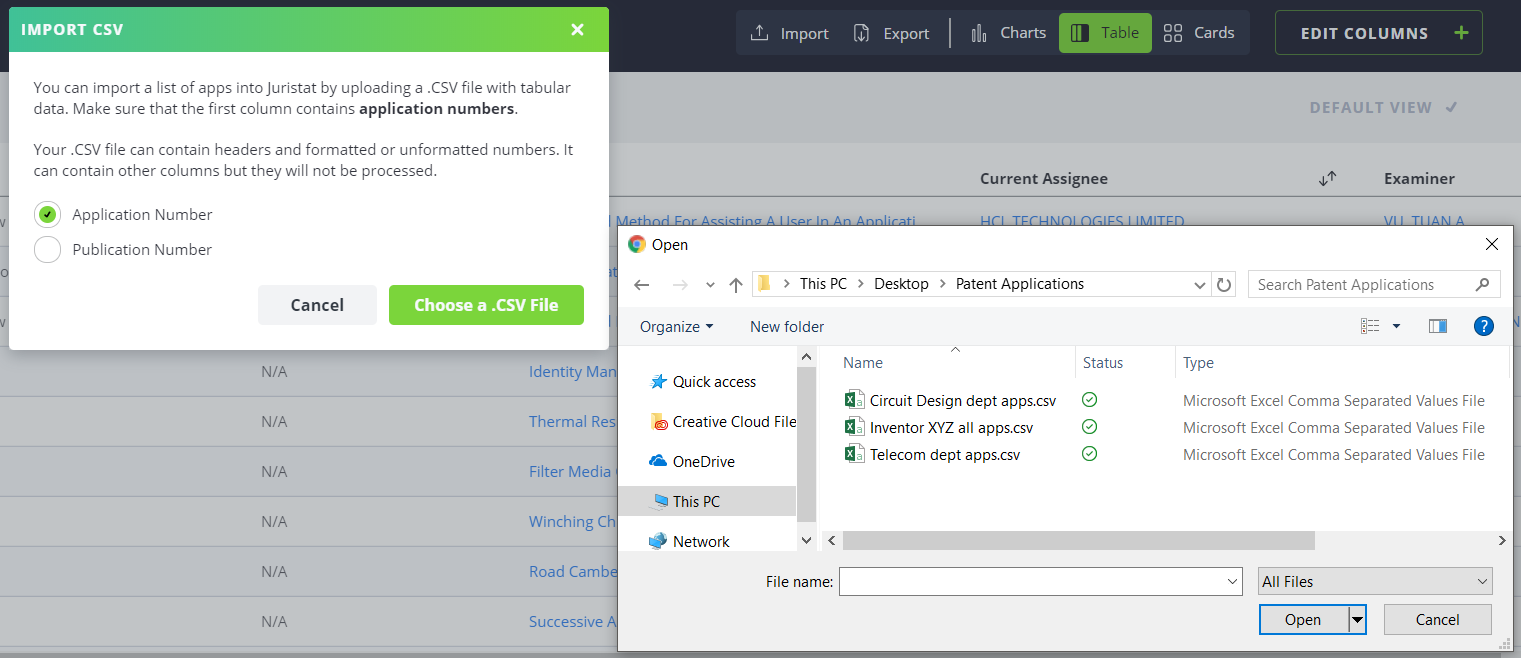Click Choose a .CSV File button
Viewport: 1521px width, 658px height.
coord(486,305)
